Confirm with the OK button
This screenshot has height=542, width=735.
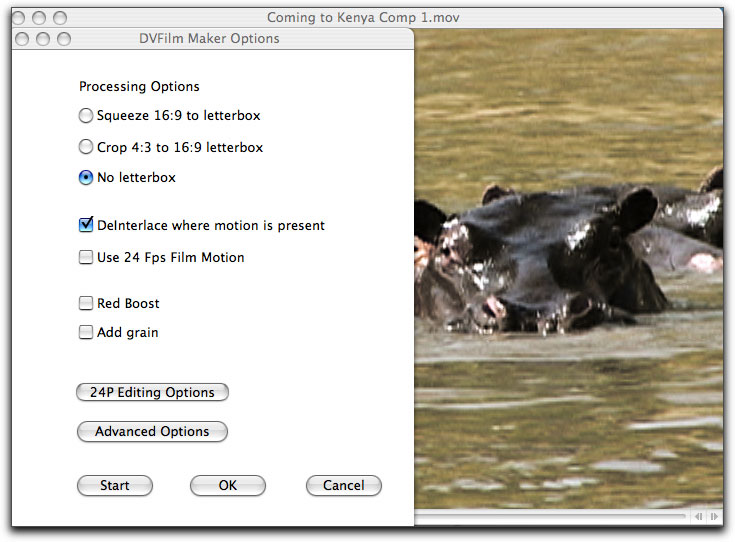point(228,485)
